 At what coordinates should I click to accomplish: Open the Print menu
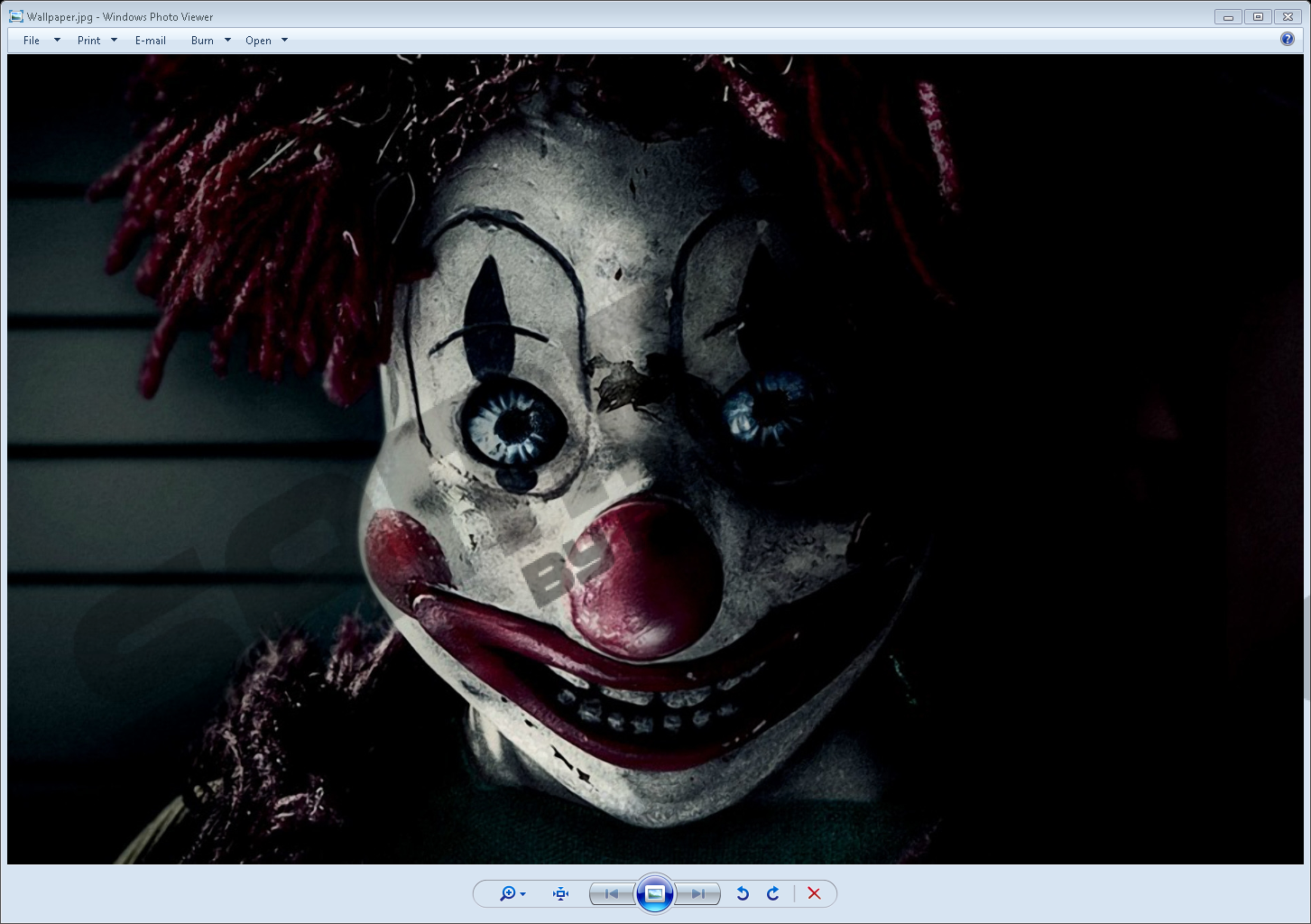pos(89,41)
